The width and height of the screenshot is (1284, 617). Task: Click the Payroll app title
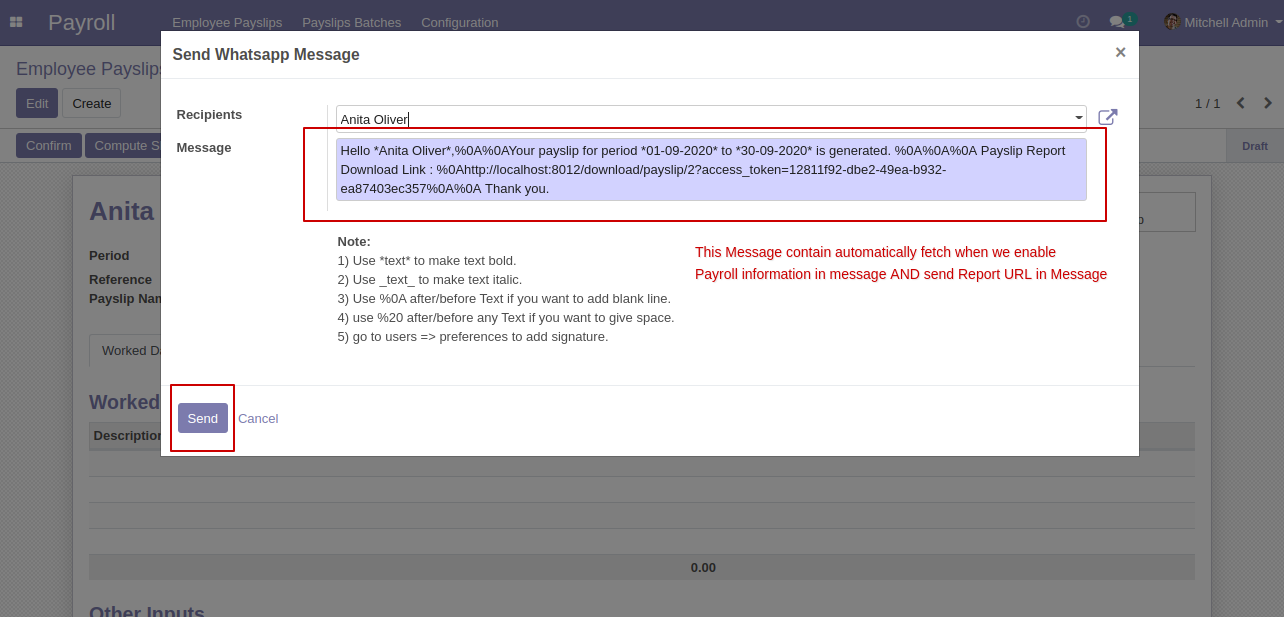[x=82, y=22]
